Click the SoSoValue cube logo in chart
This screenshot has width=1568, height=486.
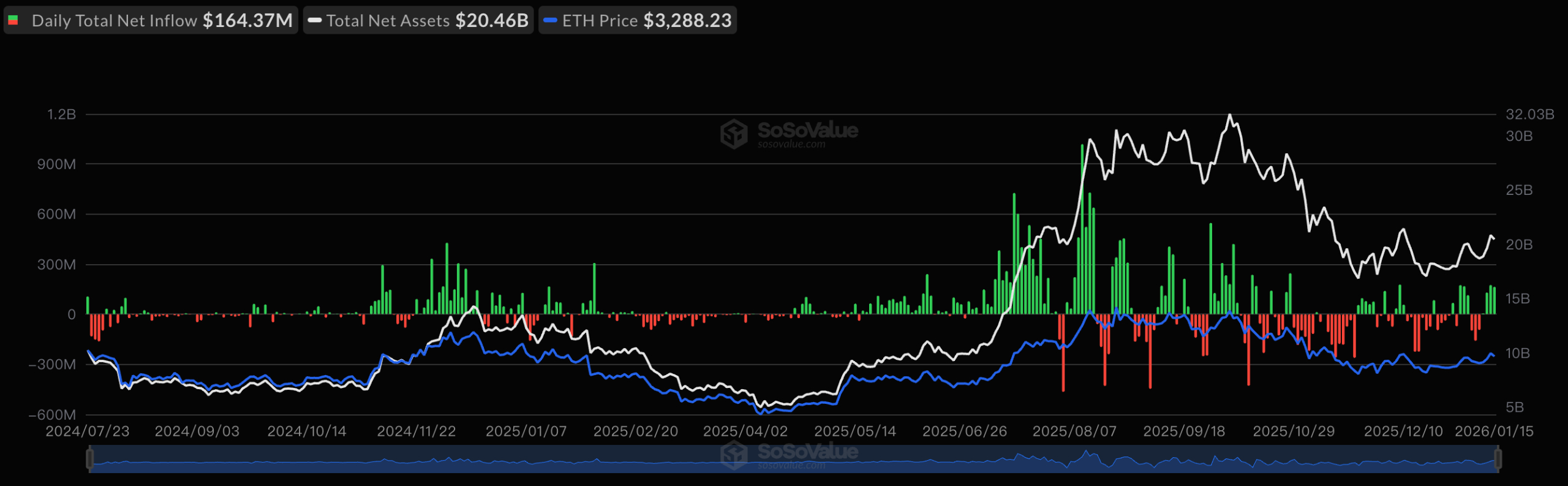[734, 134]
